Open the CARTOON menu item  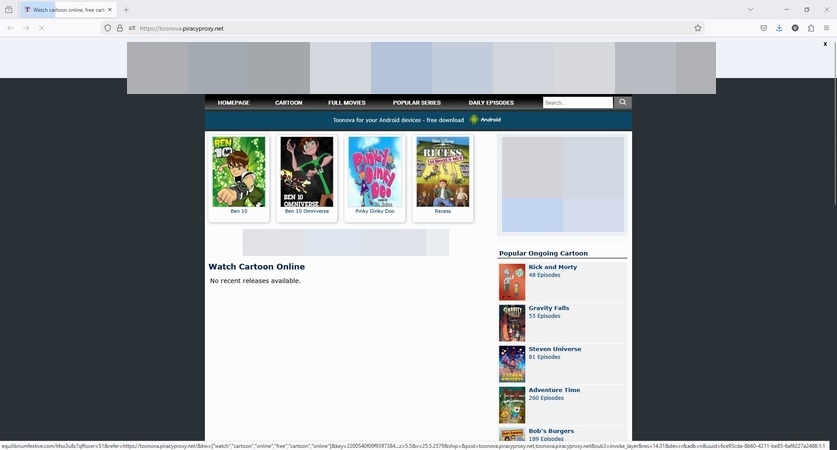289,102
